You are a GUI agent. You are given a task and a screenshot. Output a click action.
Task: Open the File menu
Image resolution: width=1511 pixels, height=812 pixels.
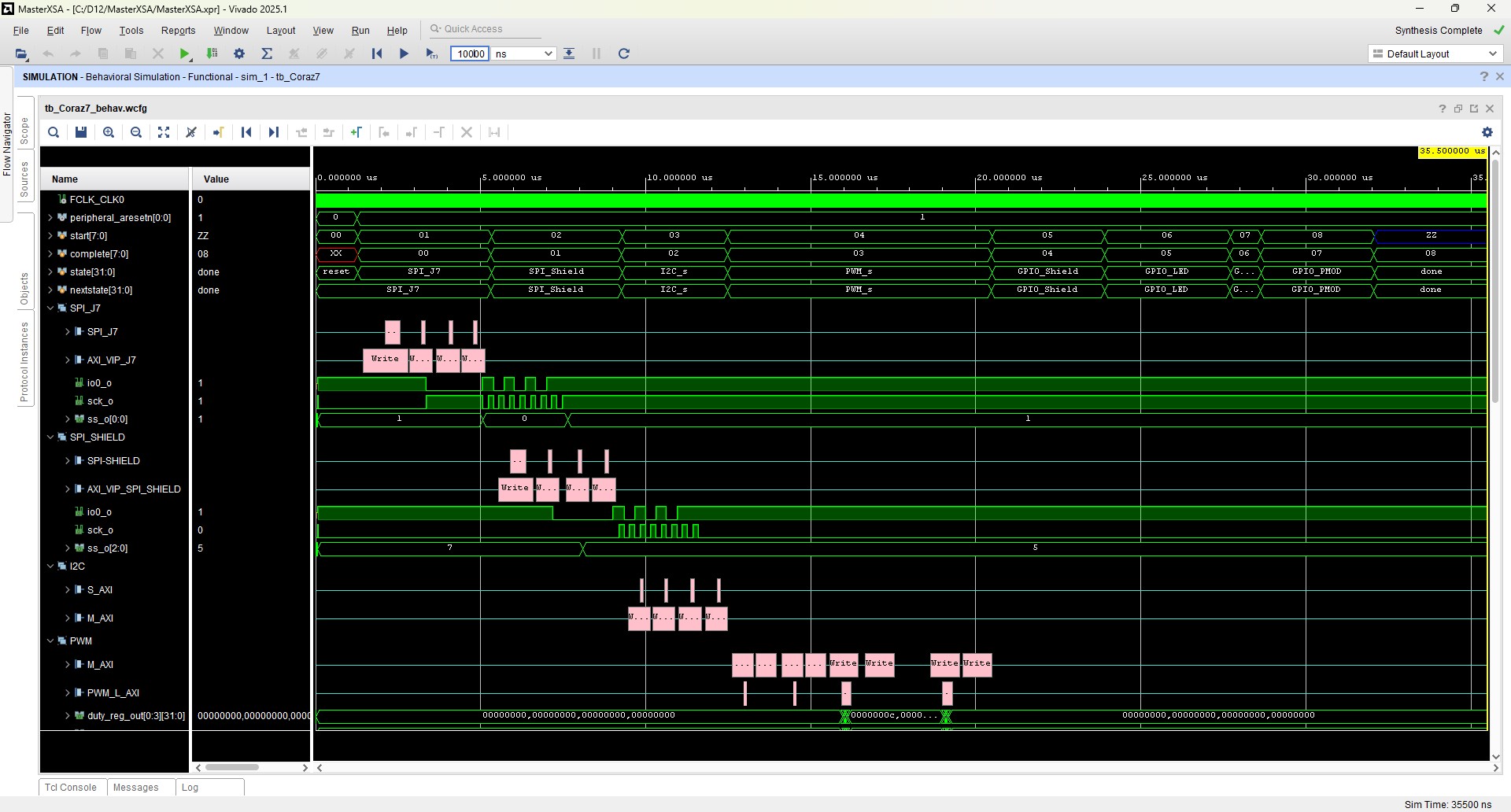[21, 30]
